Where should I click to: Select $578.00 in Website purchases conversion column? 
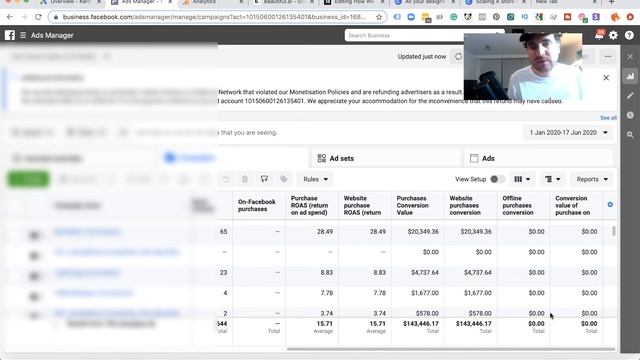480,313
